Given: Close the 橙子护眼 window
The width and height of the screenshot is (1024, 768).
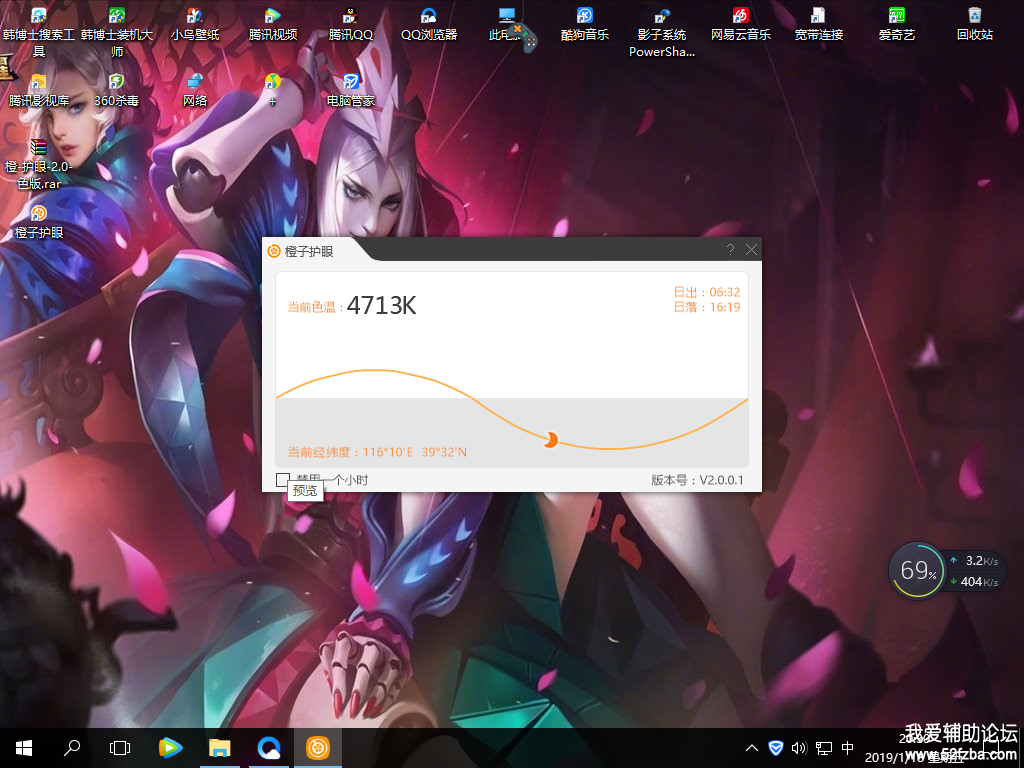Looking at the screenshot, I should [x=751, y=249].
